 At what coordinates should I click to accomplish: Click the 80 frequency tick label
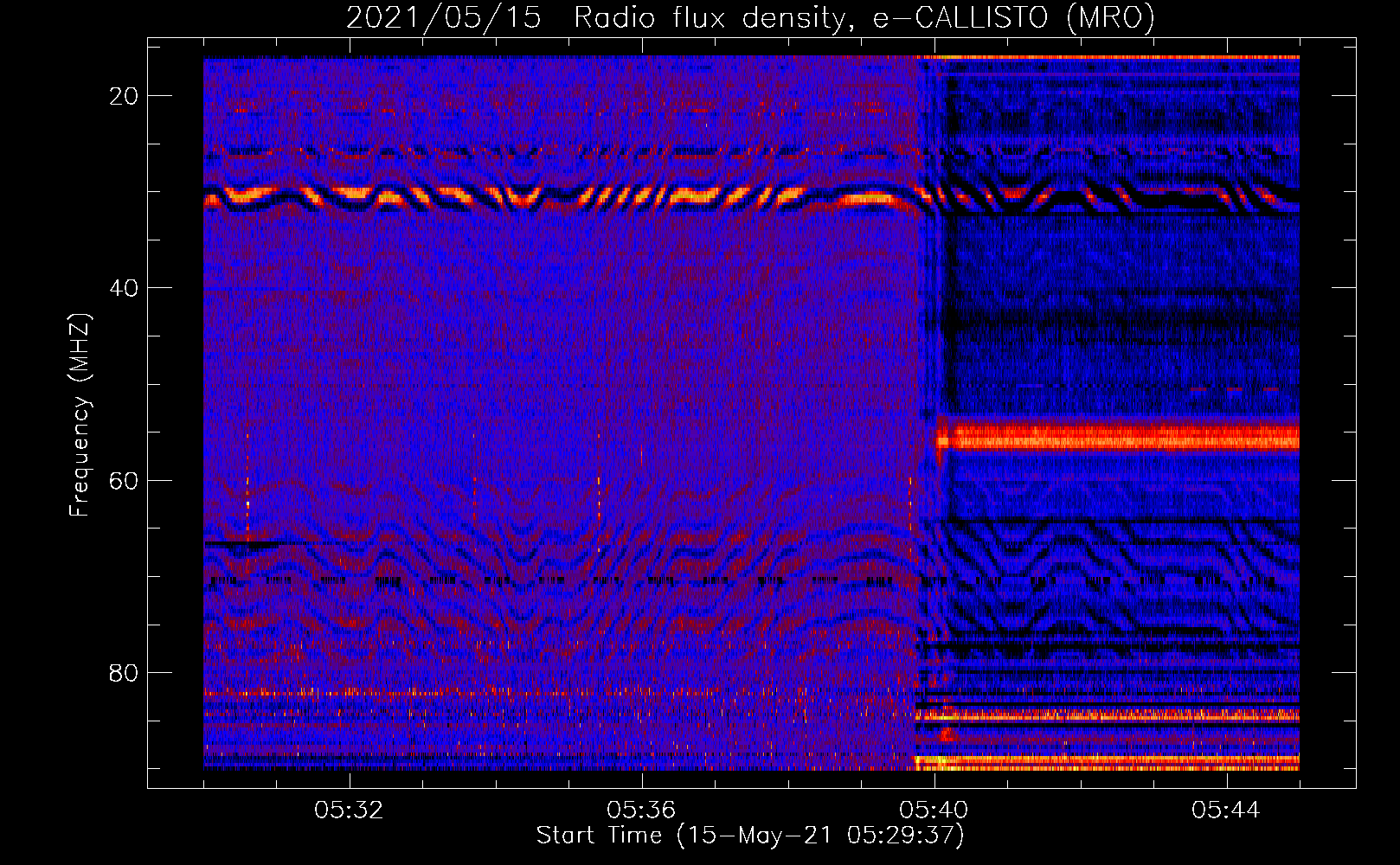[x=124, y=672]
